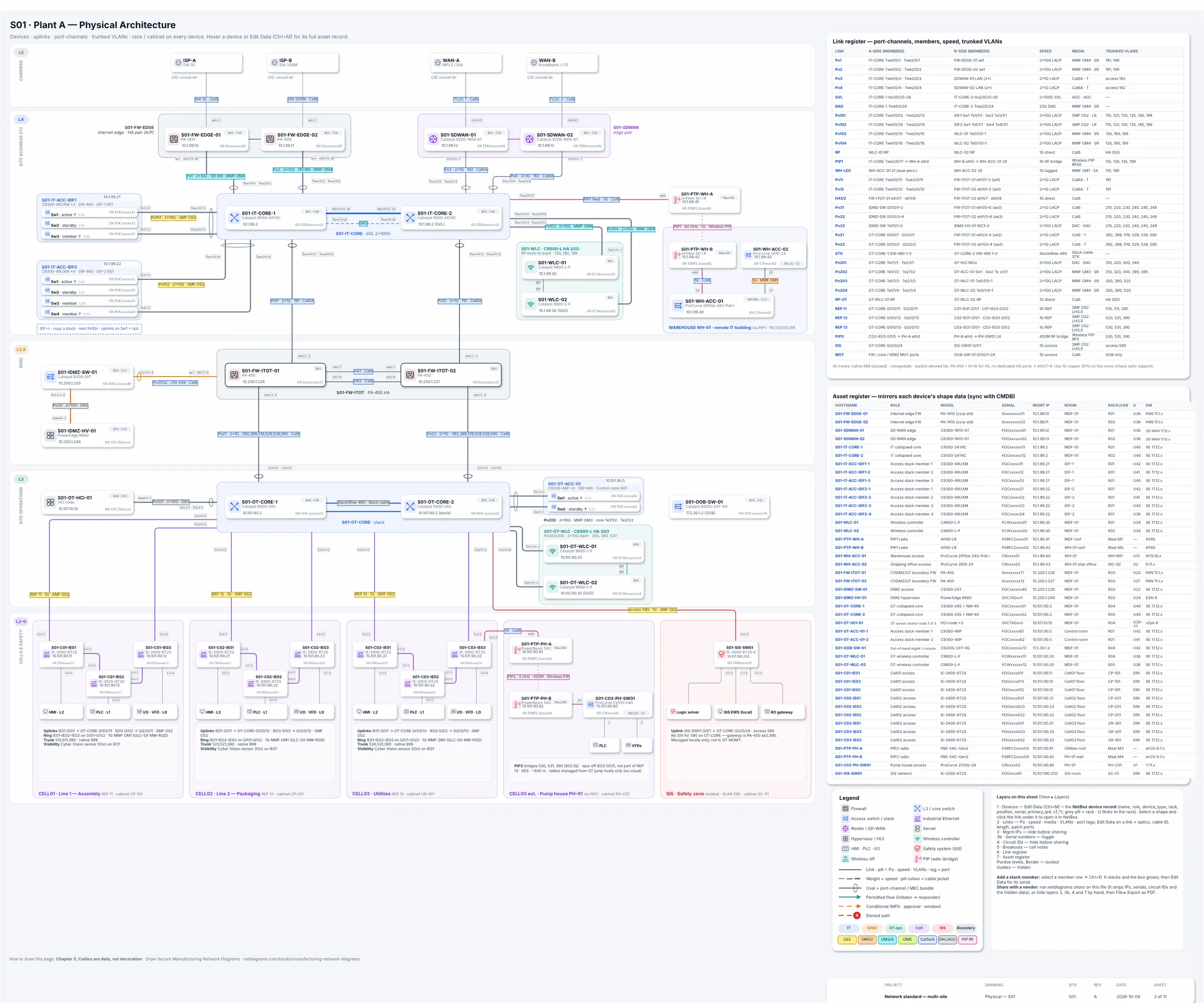This screenshot has height=1003, width=1204.
Task: Select the core switch icon on S01-IT-CORE-1
Action: click(x=234, y=218)
